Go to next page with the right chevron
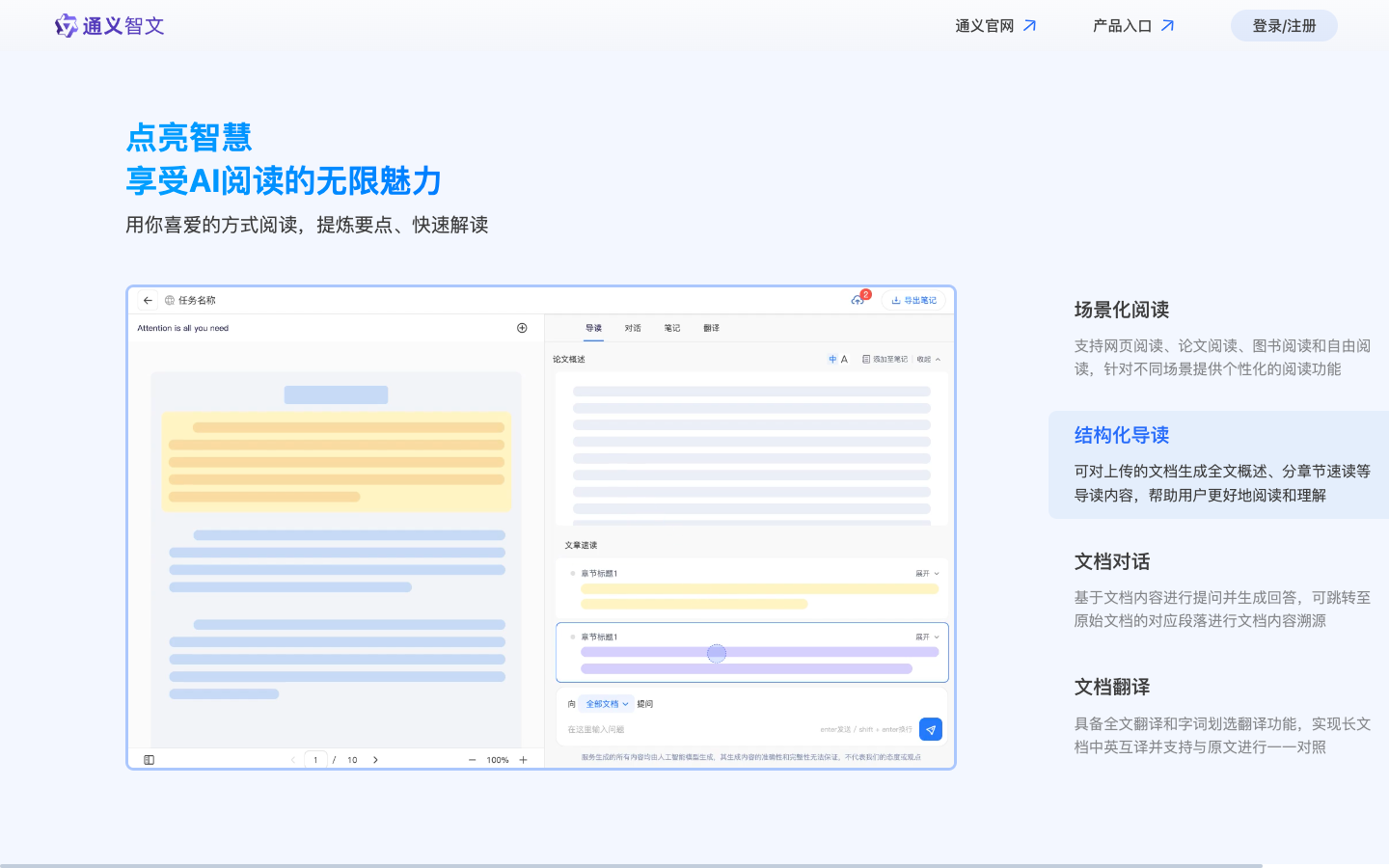The height and width of the screenshot is (868, 1389). tap(375, 759)
